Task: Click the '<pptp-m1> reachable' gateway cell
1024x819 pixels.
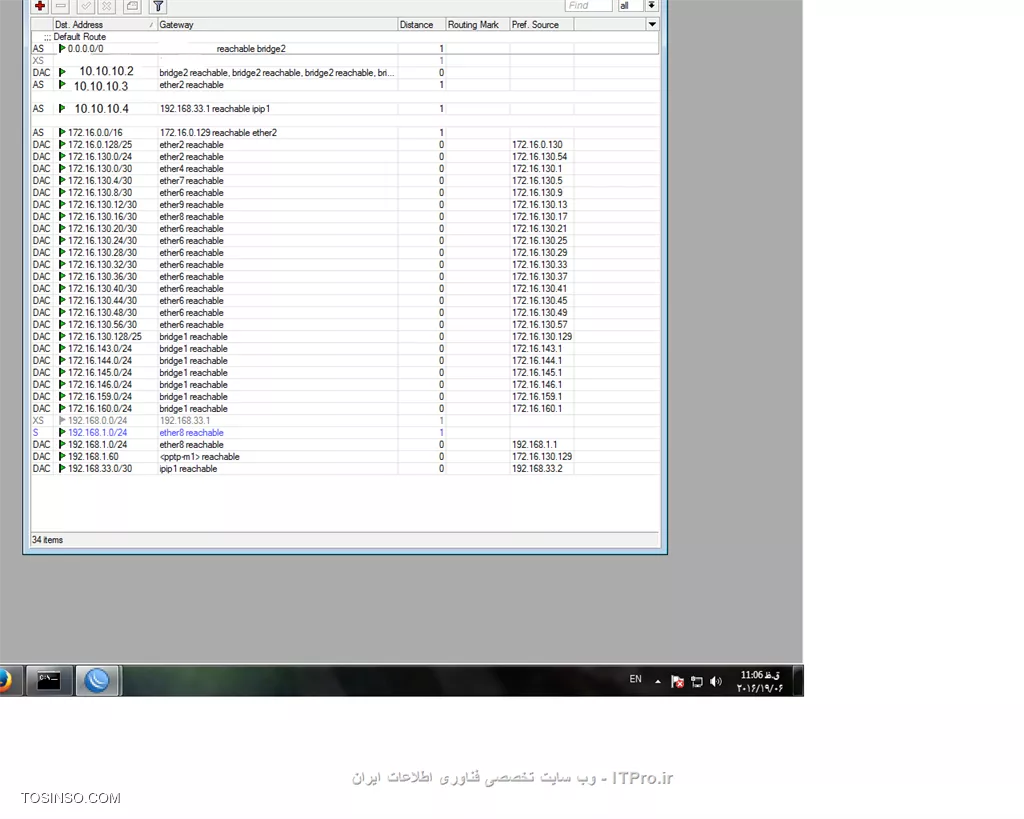Action: pos(200,457)
